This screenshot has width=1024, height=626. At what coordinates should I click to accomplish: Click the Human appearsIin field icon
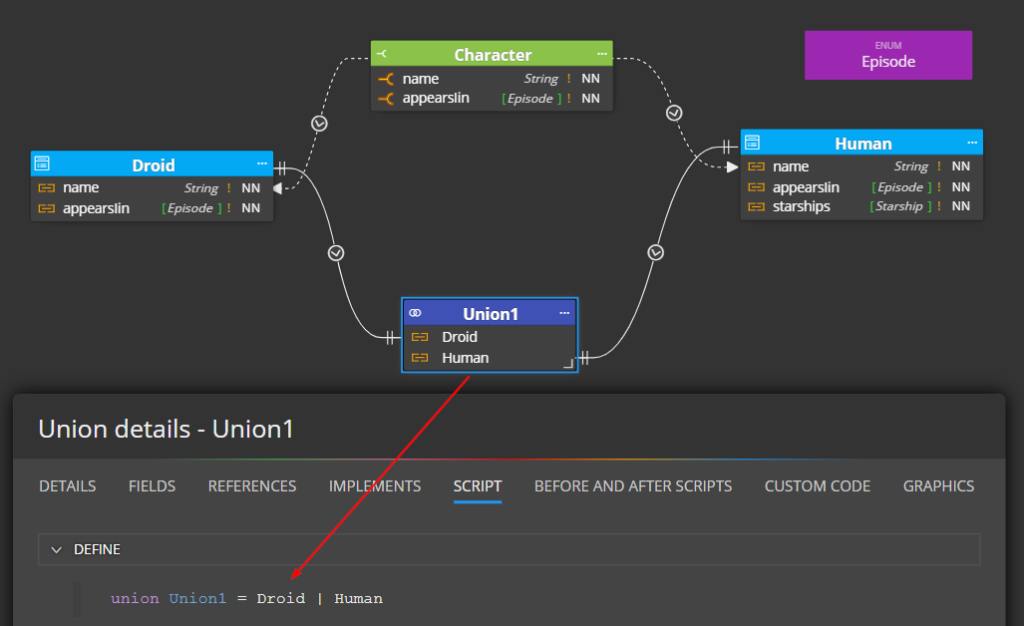pos(756,187)
